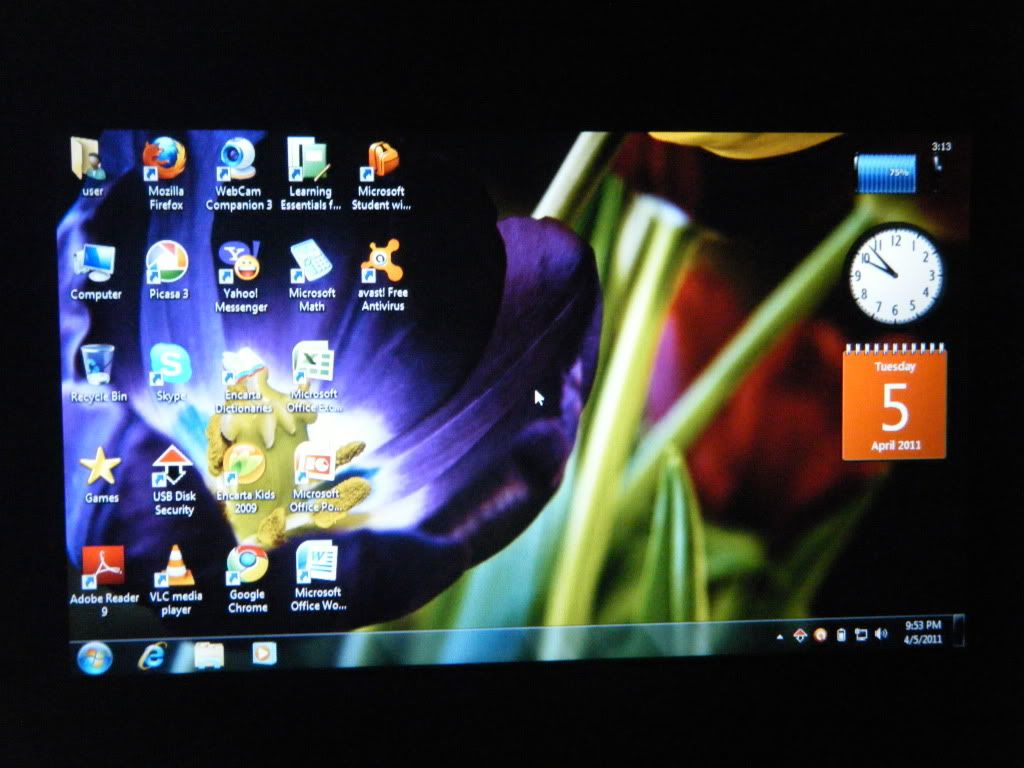
Task: Click the battery tray icon
Action: tap(841, 635)
